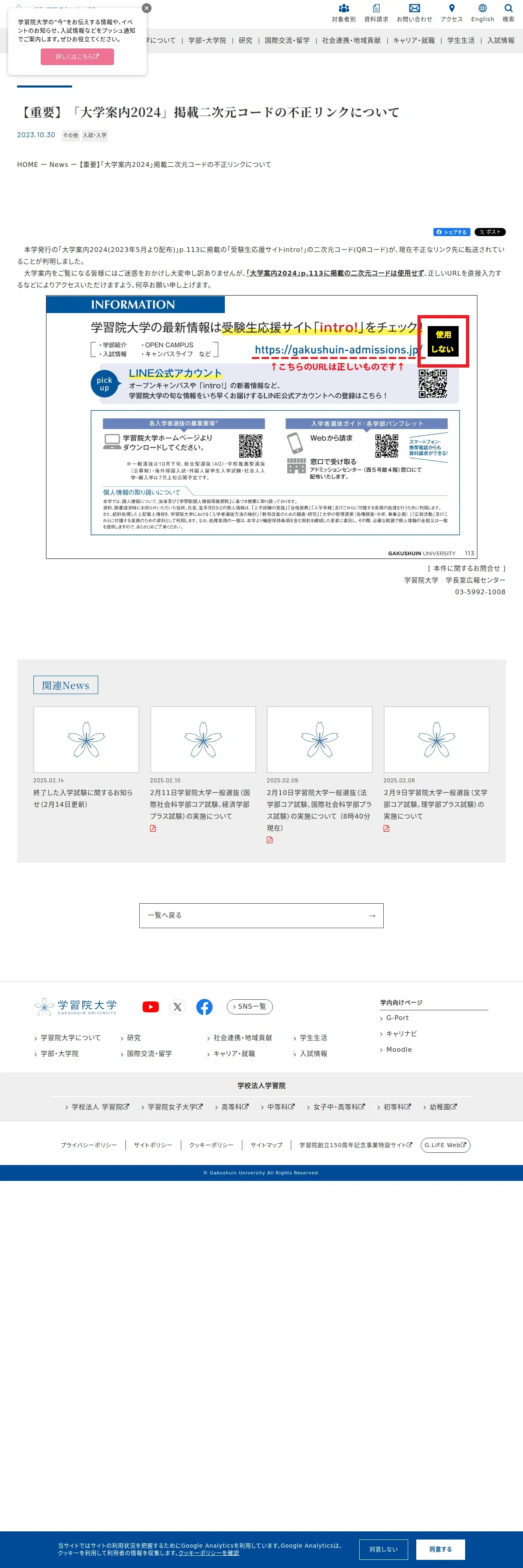
Task: Open the G-Port link
Action: click(398, 1018)
